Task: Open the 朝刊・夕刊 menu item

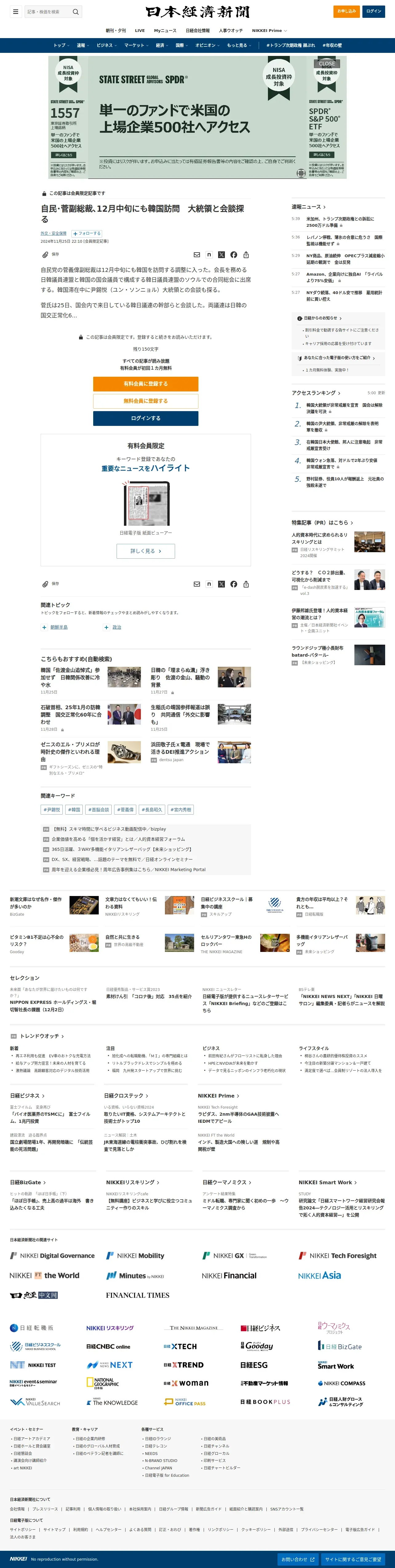Action: (x=116, y=30)
